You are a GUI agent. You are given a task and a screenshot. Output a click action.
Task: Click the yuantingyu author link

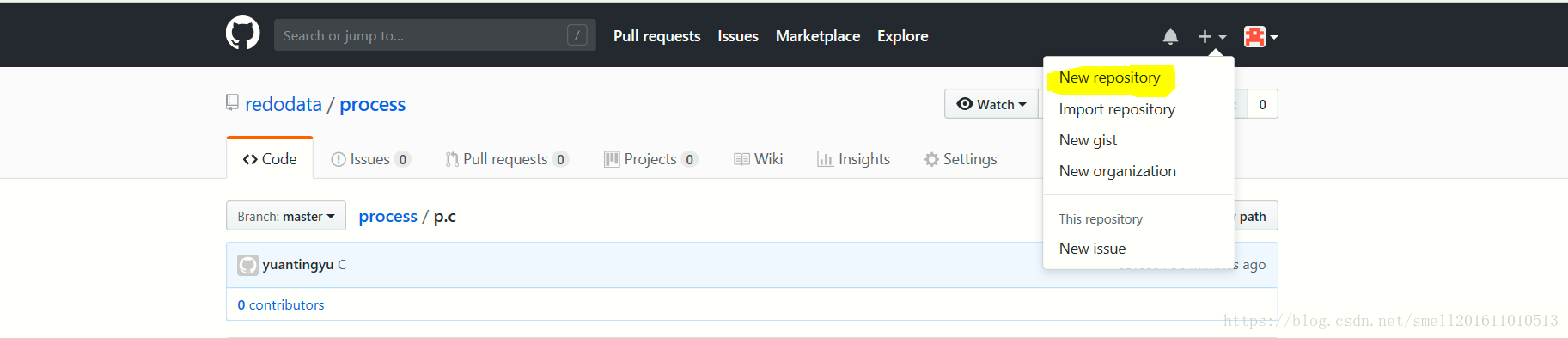pos(297,265)
